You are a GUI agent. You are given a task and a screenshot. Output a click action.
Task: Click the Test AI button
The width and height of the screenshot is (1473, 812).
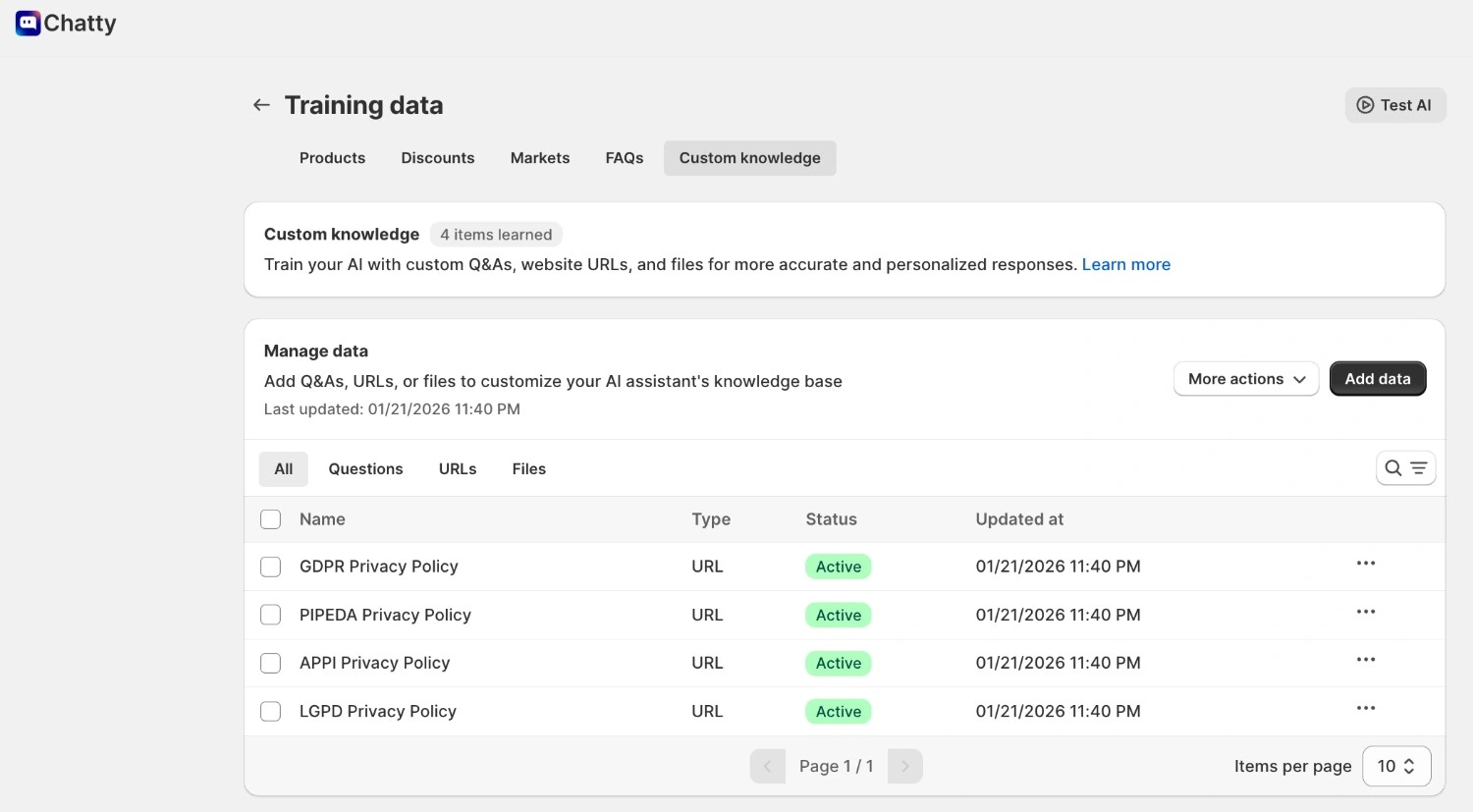click(1395, 105)
